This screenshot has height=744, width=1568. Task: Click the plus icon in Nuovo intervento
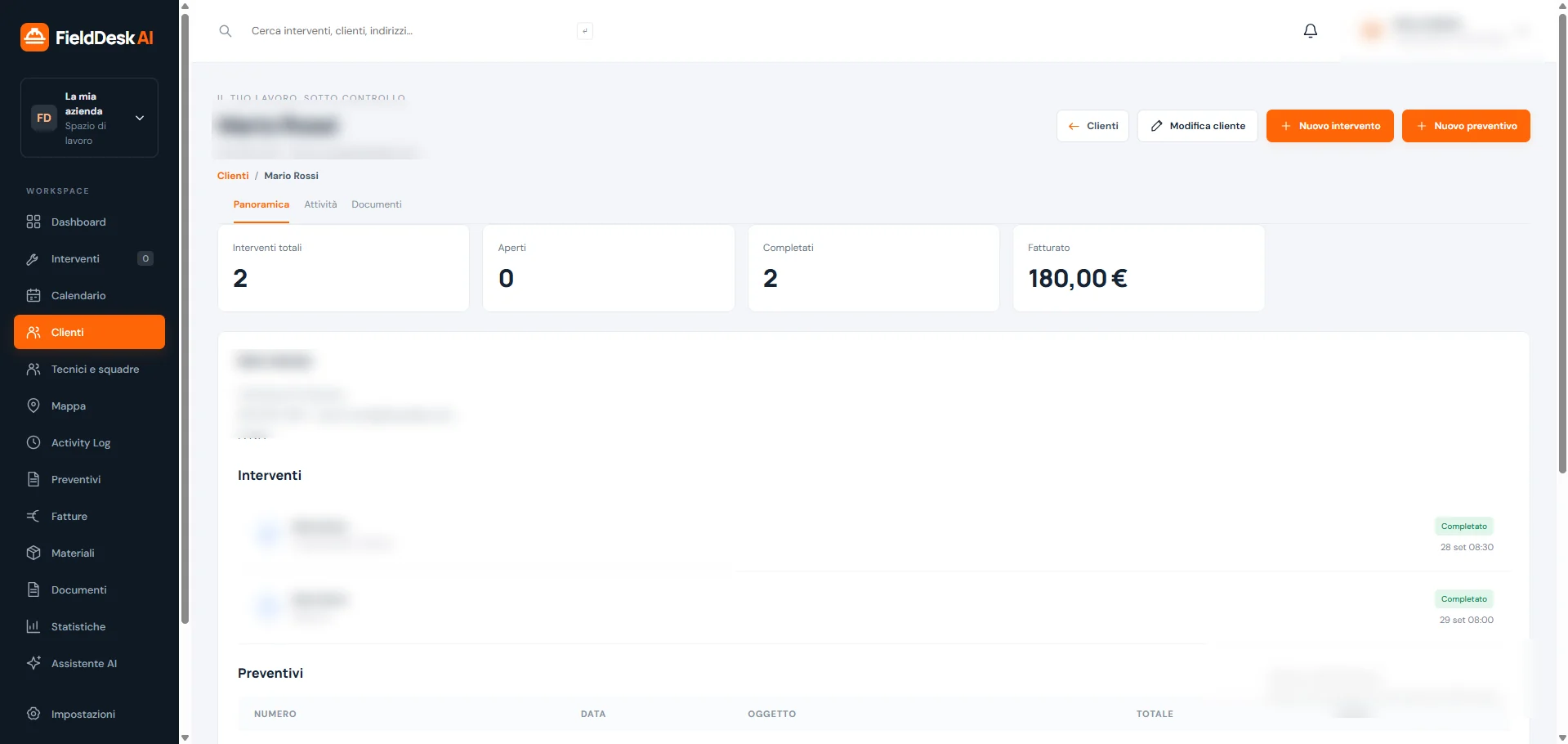click(x=1286, y=126)
